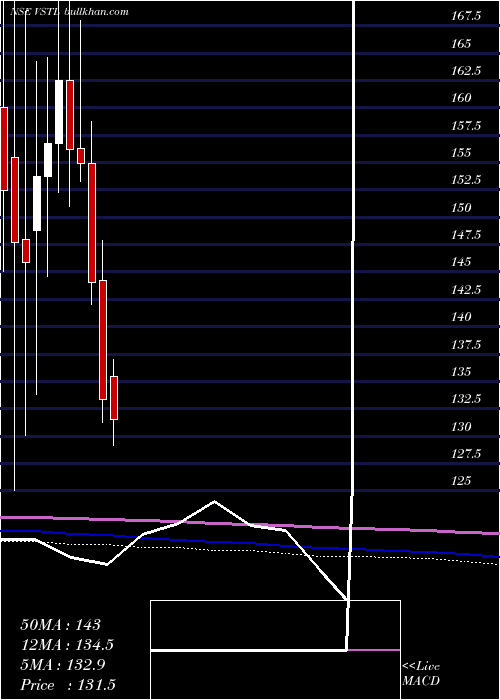
Task: Click the 50MA : 143 readout
Action: [61, 625]
